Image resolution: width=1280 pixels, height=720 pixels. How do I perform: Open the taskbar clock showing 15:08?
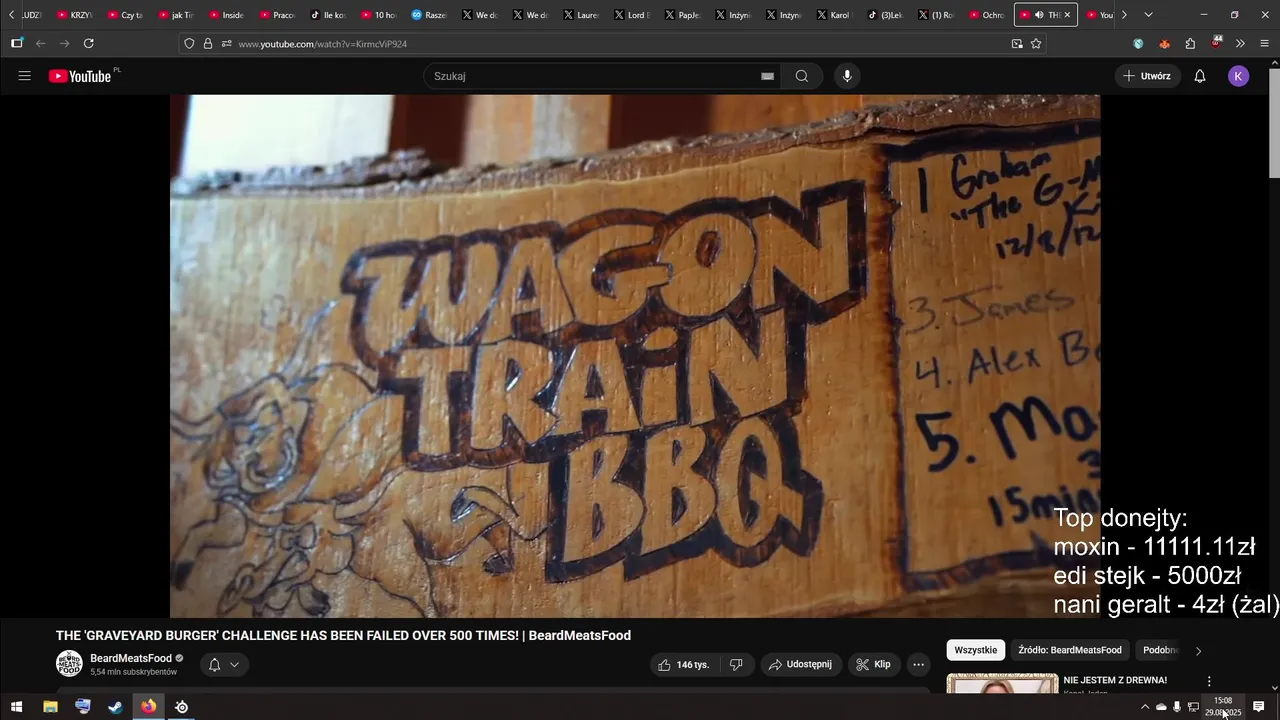coord(1223,707)
